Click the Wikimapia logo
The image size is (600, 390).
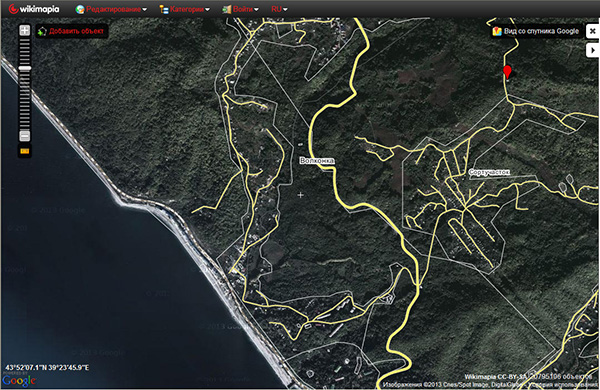(34, 9)
